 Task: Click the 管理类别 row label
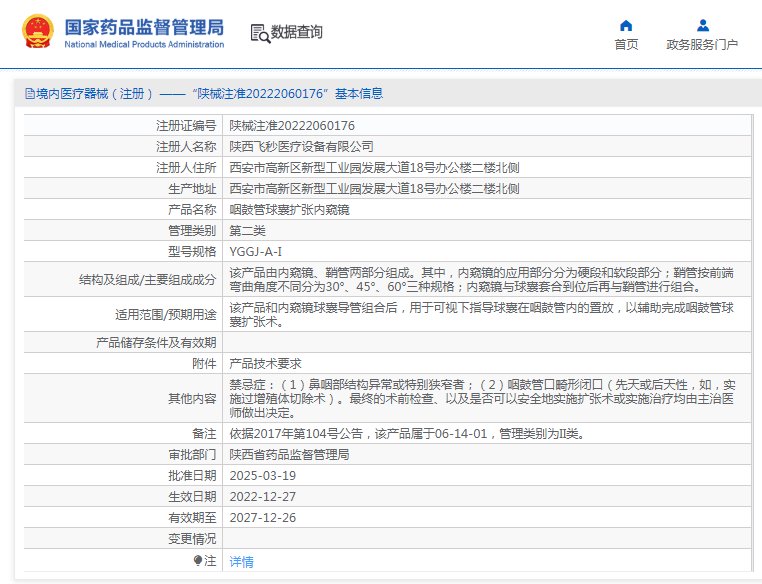point(192,230)
